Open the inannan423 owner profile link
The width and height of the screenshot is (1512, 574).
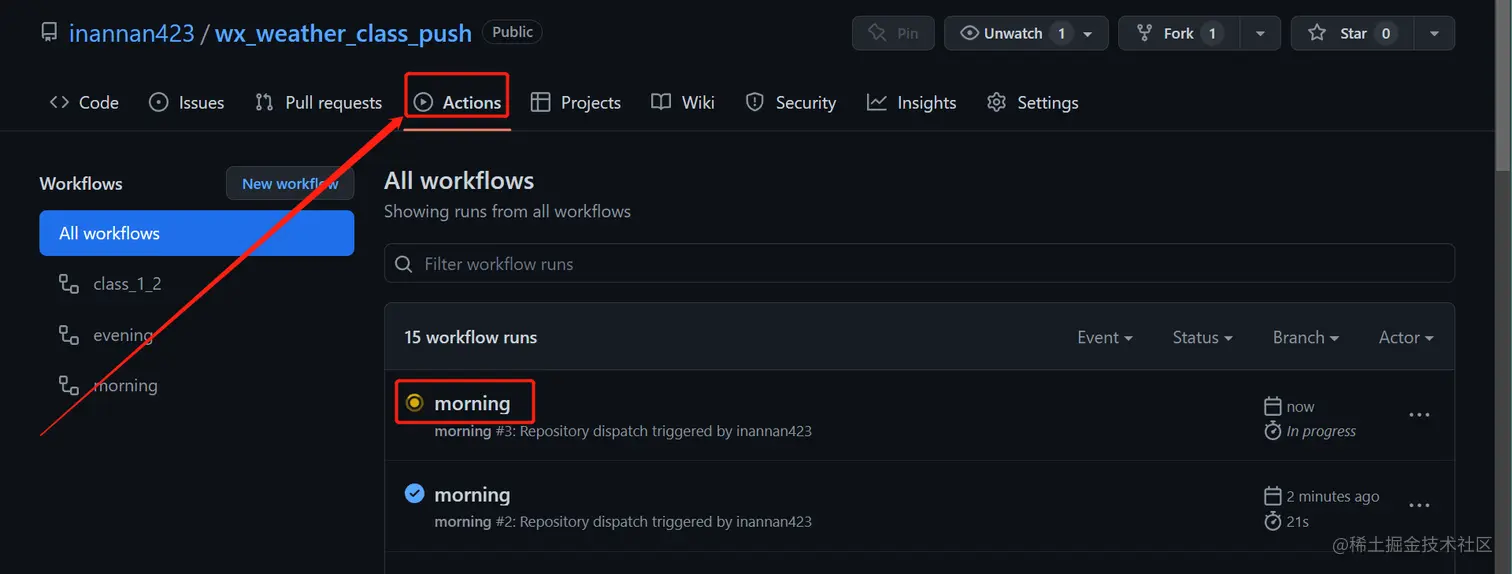131,33
